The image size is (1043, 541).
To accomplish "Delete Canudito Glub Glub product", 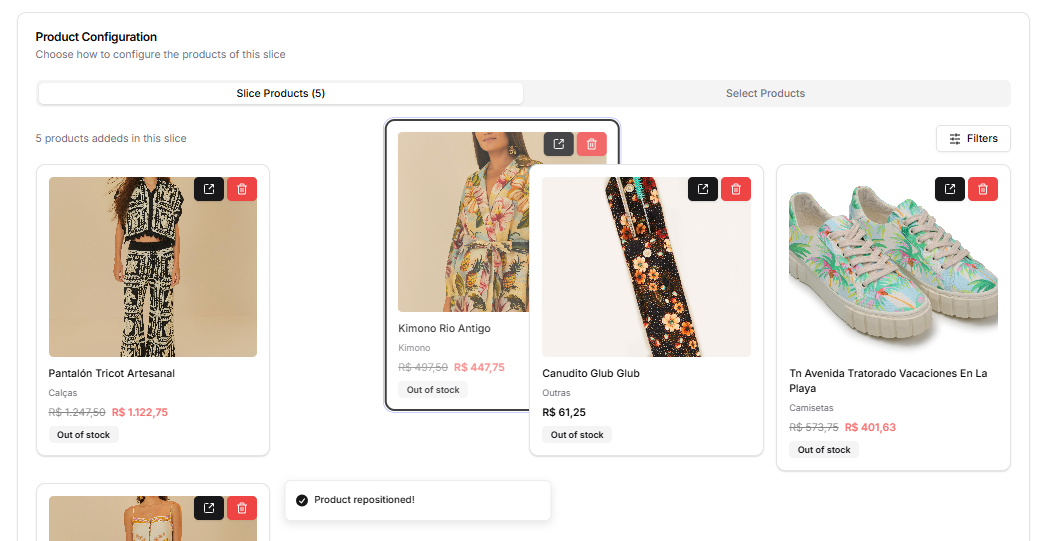I will (x=736, y=189).
